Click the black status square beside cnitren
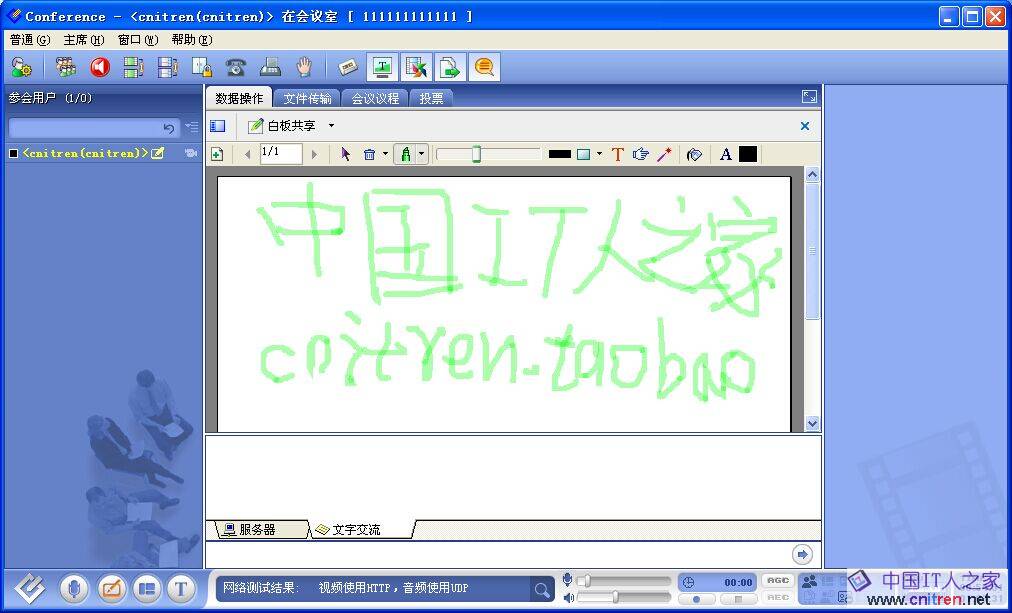This screenshot has height=613, width=1012. tap(14, 154)
